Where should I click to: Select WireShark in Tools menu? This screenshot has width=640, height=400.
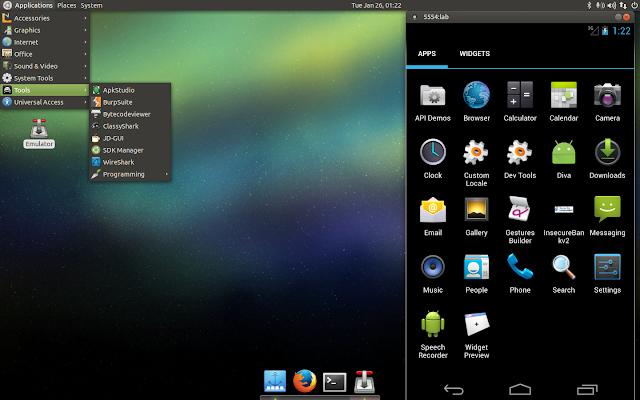click(x=118, y=162)
